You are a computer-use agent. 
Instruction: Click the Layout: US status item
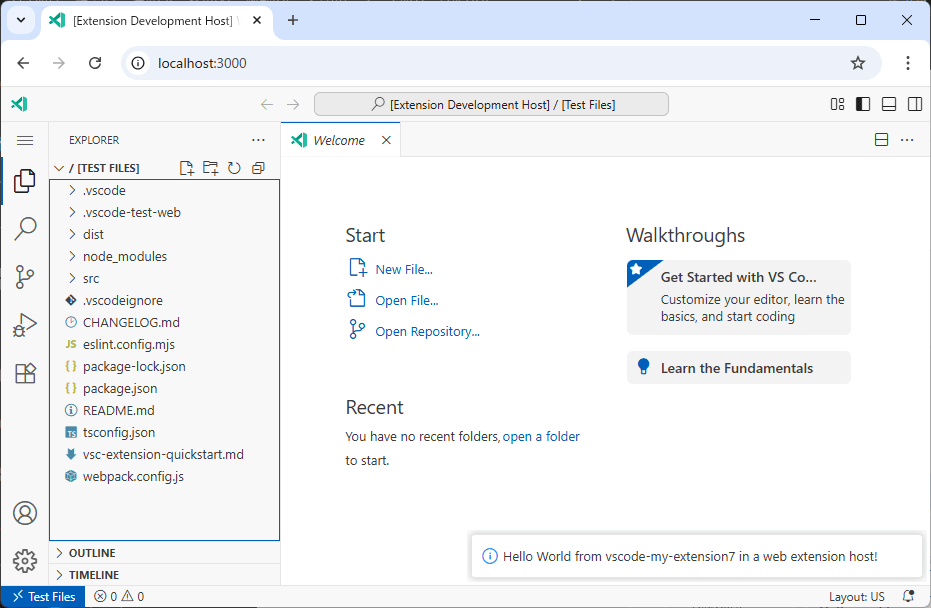[856, 597]
